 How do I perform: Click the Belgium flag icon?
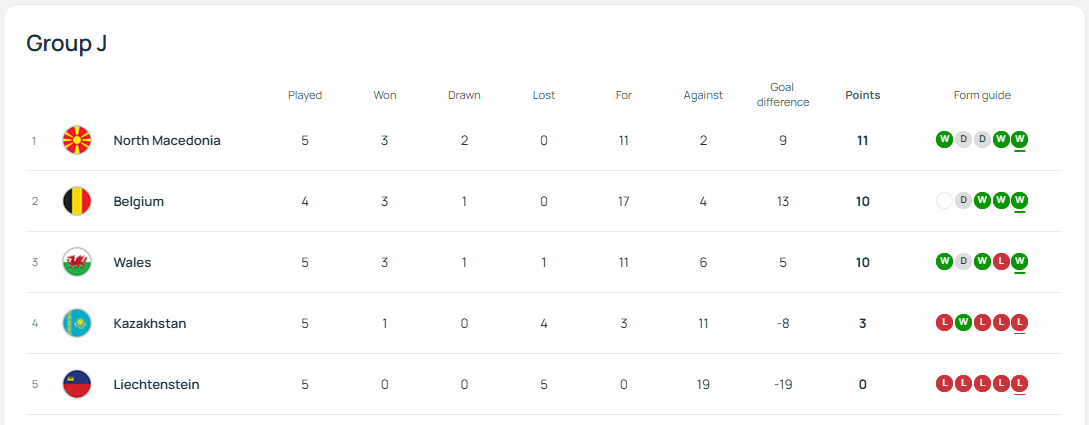coord(77,202)
